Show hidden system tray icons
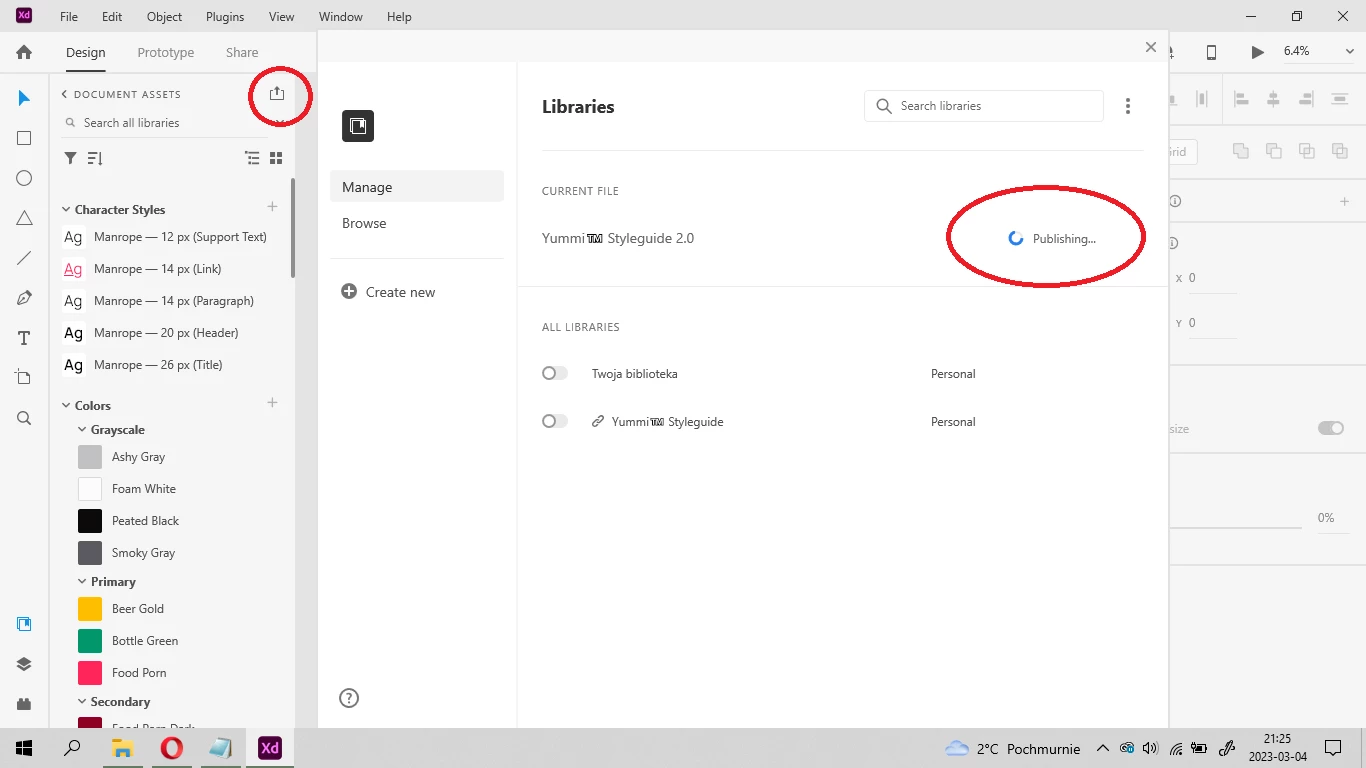 pos(1103,748)
